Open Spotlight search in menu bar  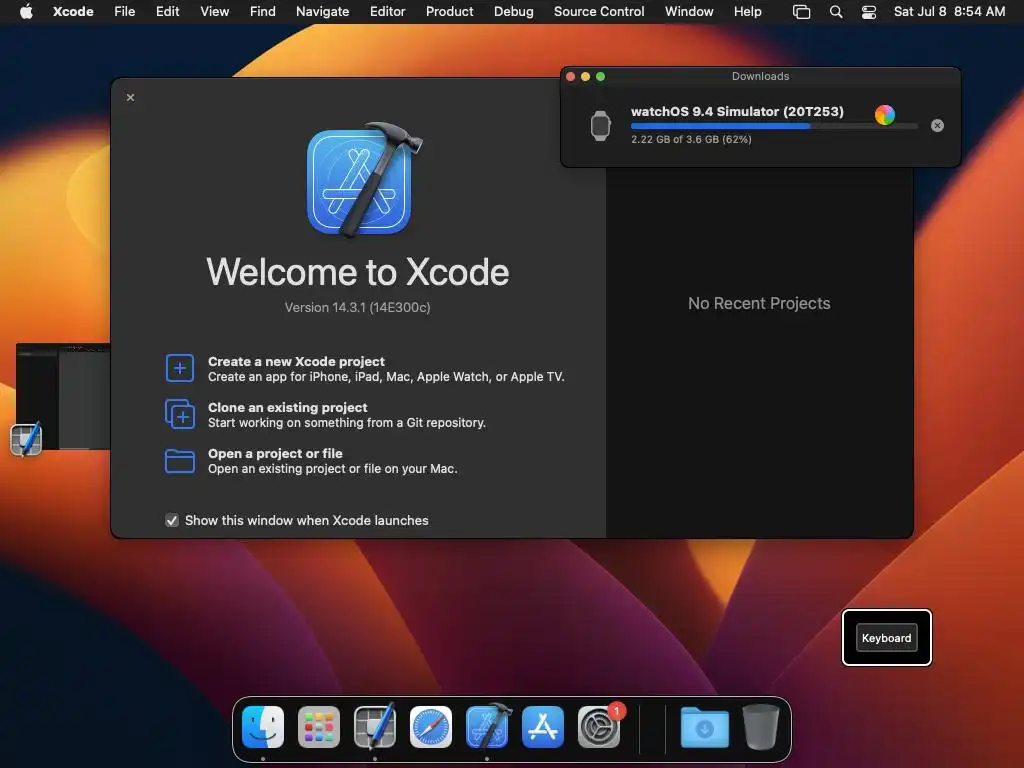coord(836,12)
